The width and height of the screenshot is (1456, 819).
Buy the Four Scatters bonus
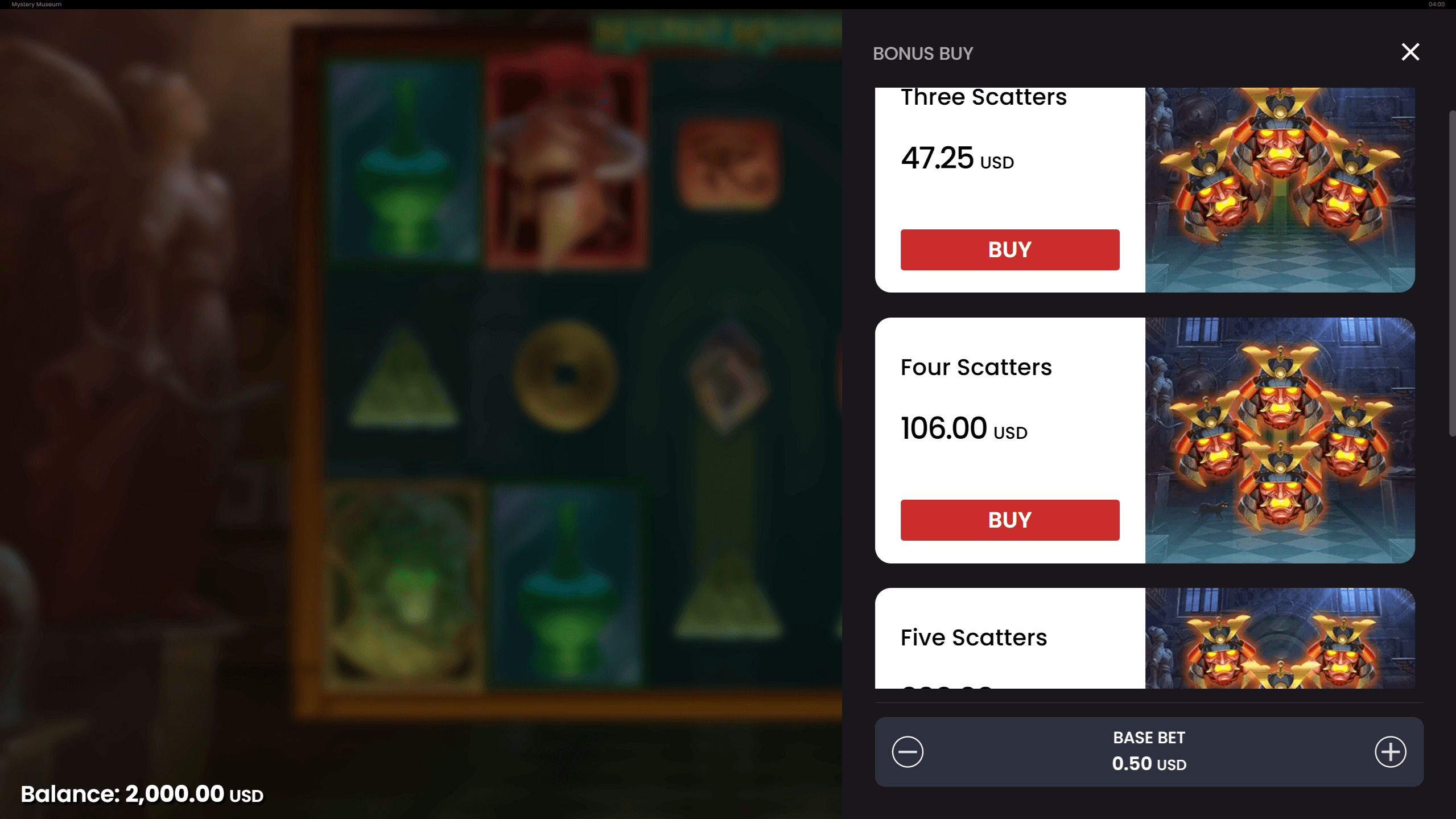click(1009, 520)
